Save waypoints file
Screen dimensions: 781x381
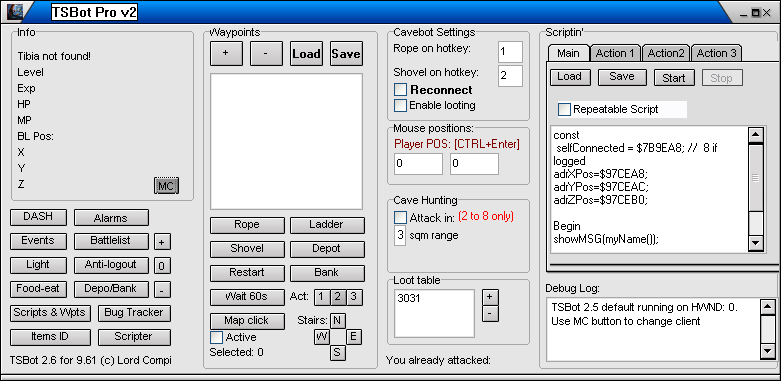346,53
